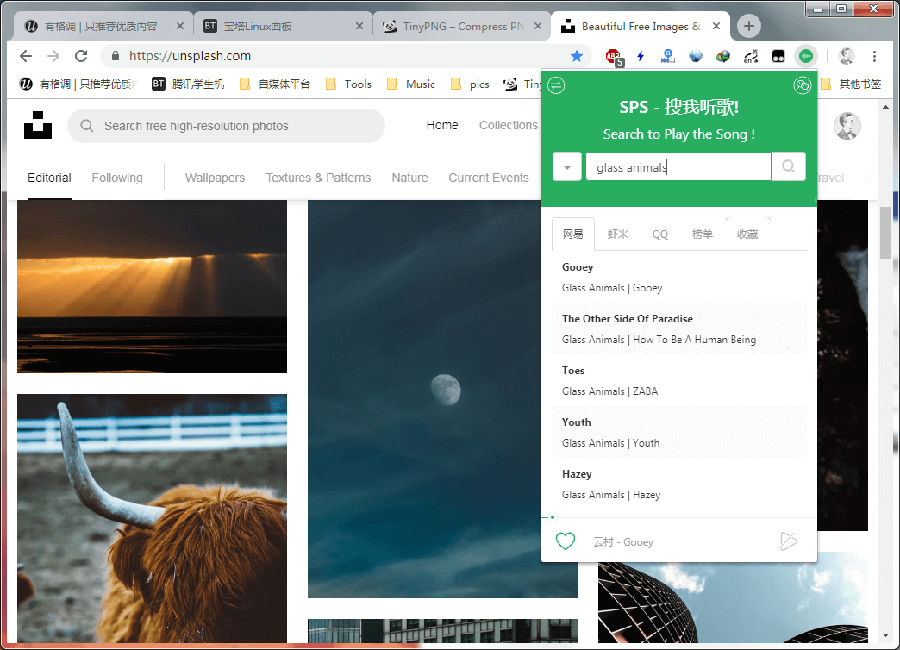
Task: Toggle play on 云村 - Gooey
Action: [788, 540]
